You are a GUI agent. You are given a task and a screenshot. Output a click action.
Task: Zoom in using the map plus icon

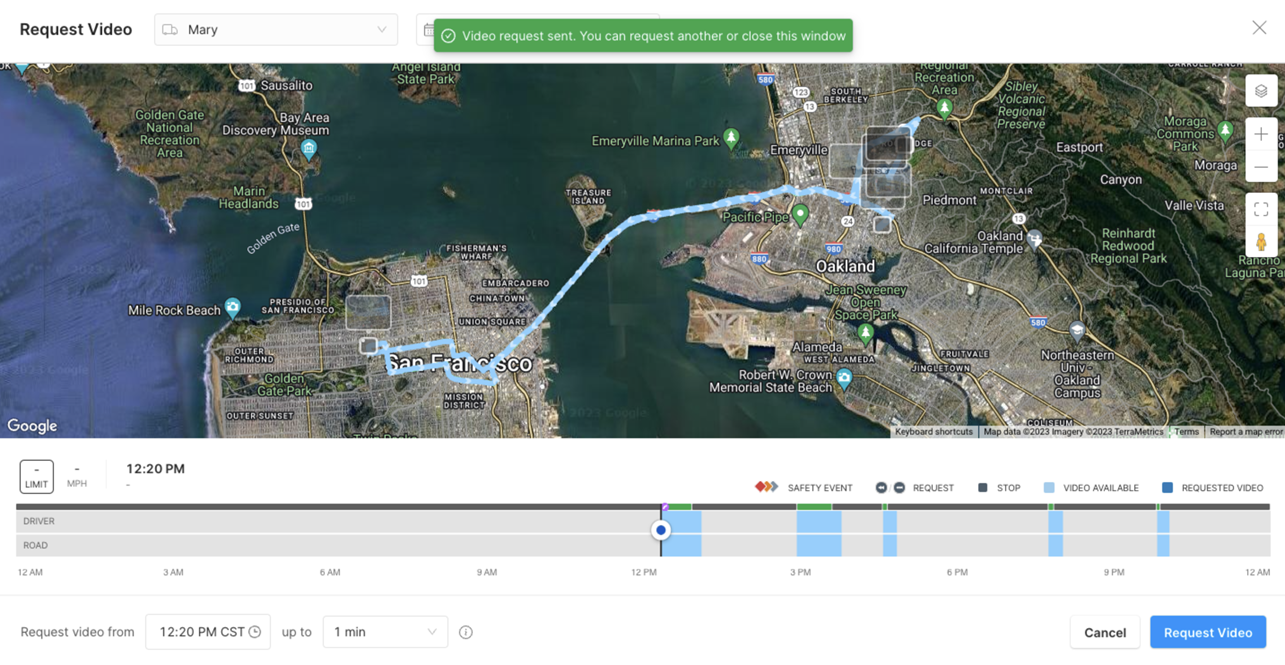tap(1261, 133)
